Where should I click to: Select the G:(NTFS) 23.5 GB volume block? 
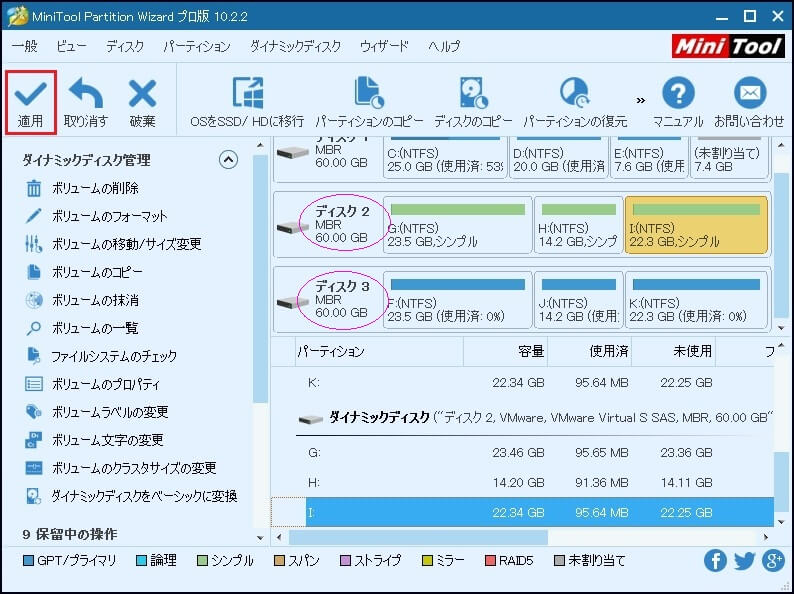point(458,225)
